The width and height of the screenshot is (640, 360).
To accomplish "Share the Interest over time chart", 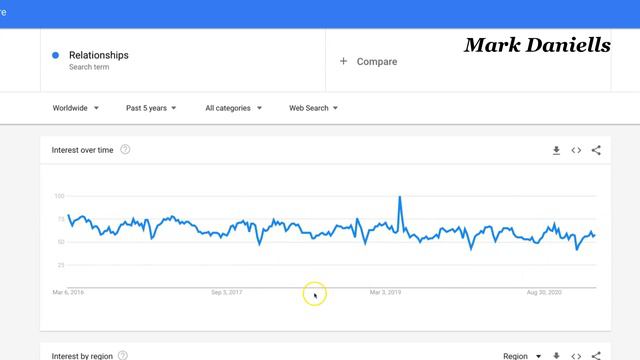I will [596, 150].
